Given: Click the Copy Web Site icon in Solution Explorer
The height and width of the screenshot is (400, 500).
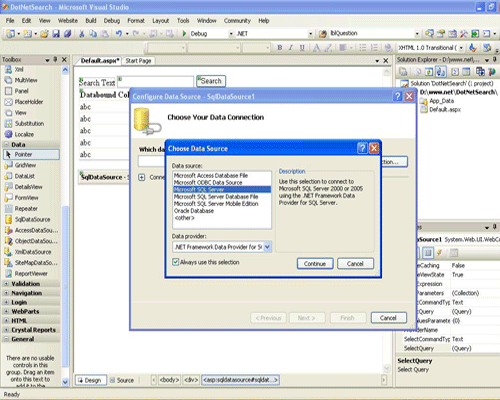Looking at the screenshot, I should tap(480, 72).
